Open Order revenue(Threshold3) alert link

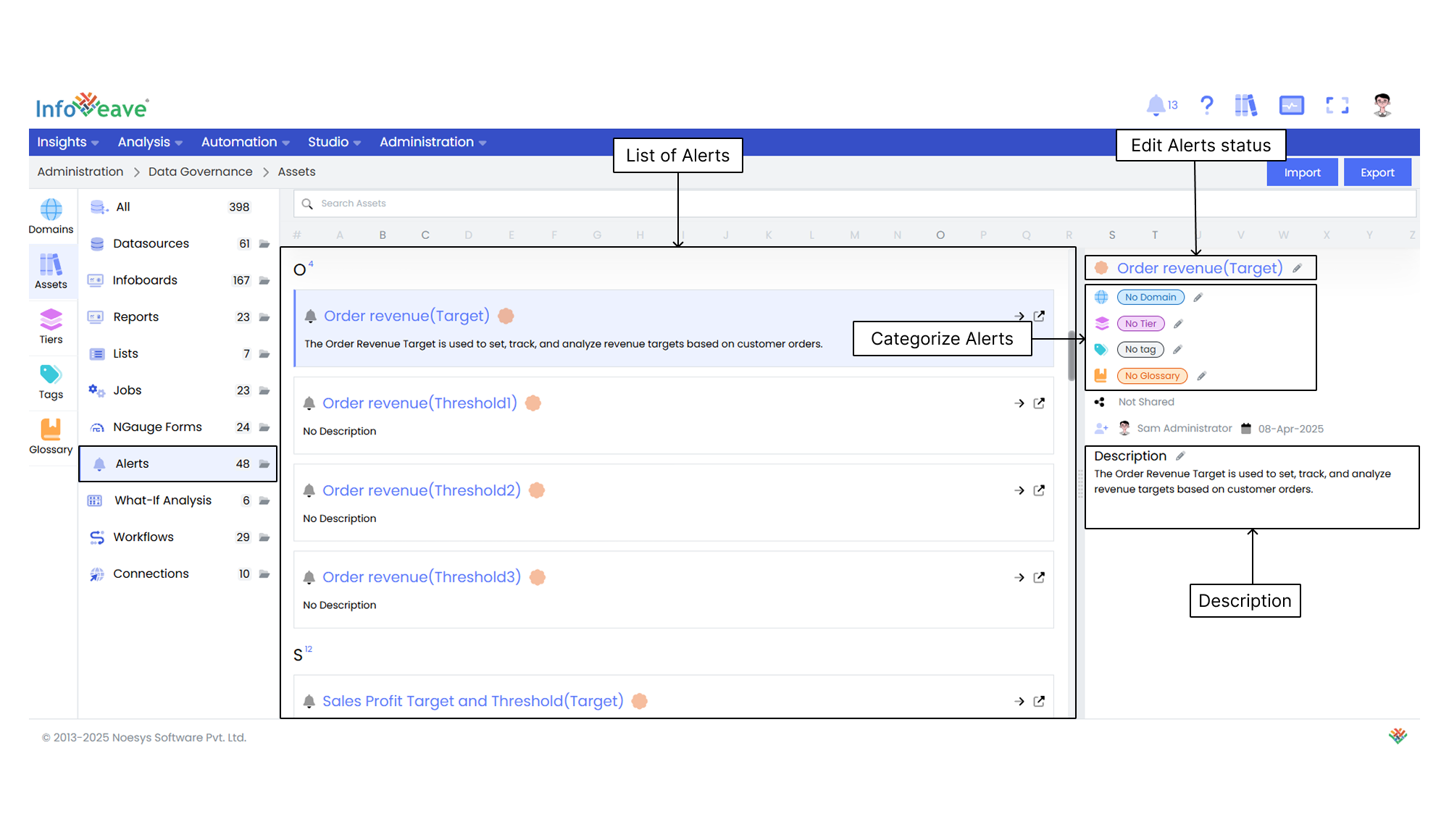(422, 577)
